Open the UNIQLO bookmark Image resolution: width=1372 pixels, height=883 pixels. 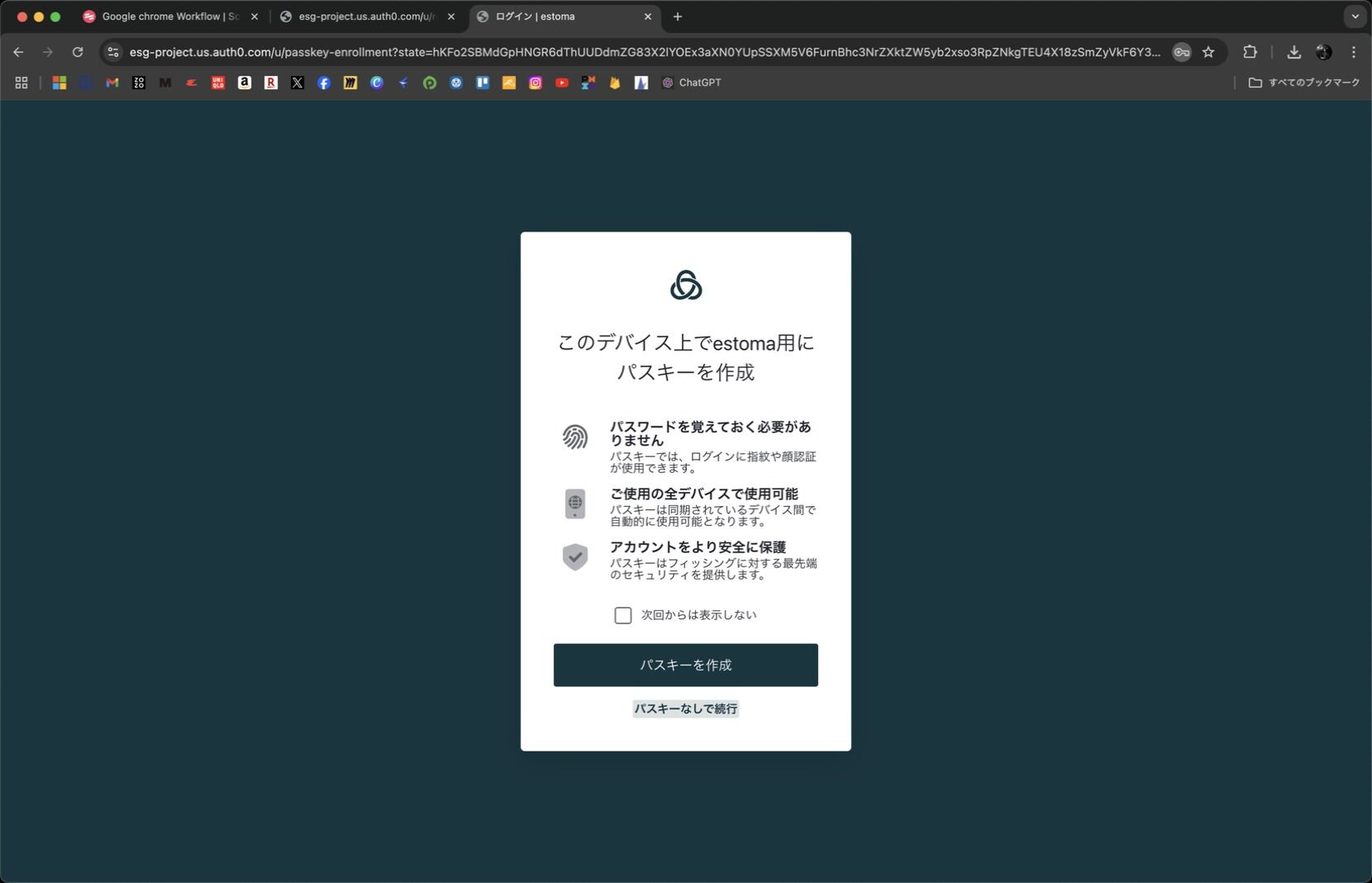[218, 83]
